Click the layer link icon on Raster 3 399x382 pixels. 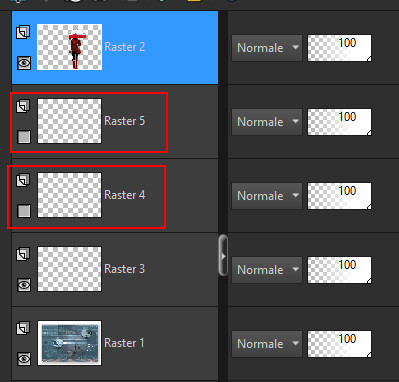pyautogui.click(x=23, y=254)
